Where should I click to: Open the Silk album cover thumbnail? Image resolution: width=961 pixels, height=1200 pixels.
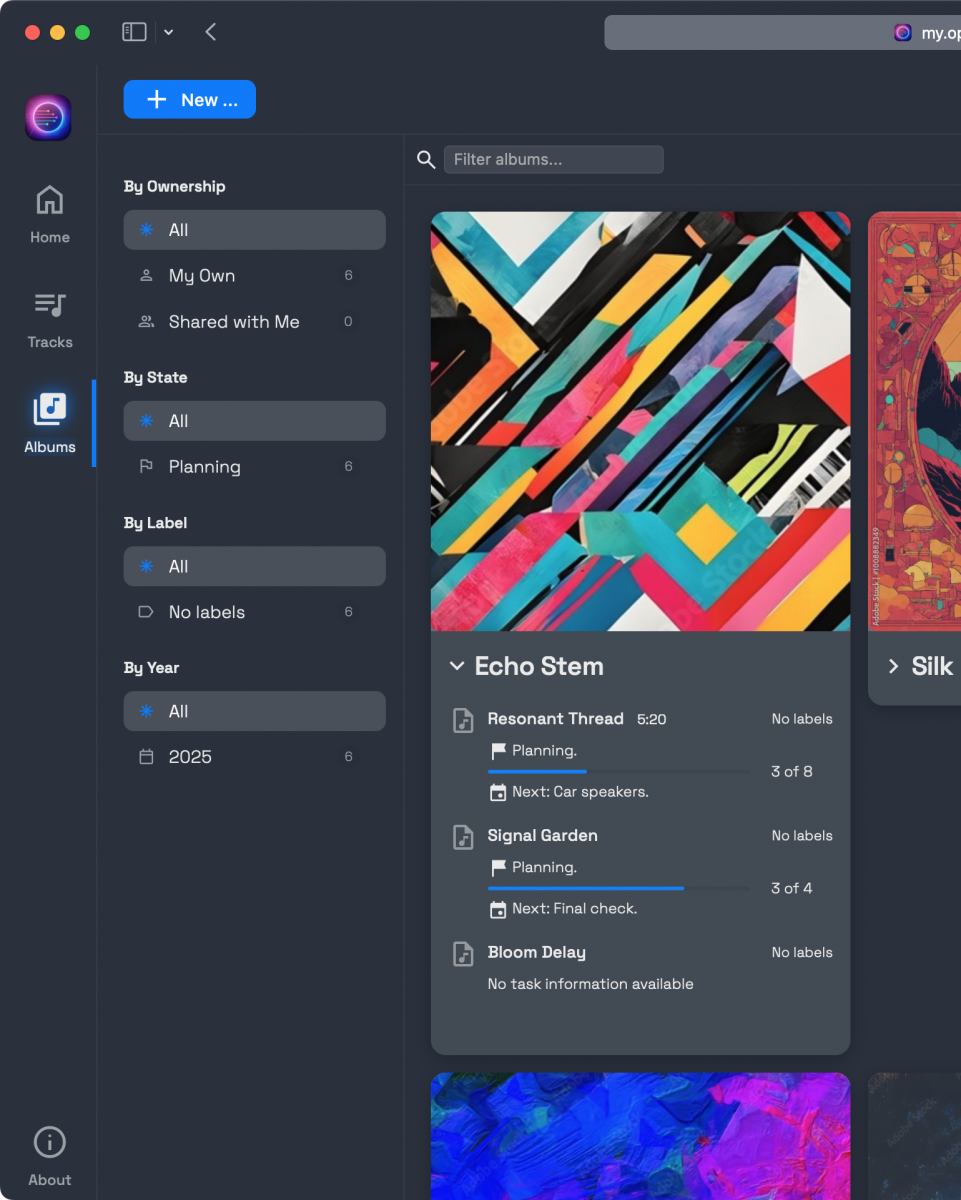pos(914,421)
